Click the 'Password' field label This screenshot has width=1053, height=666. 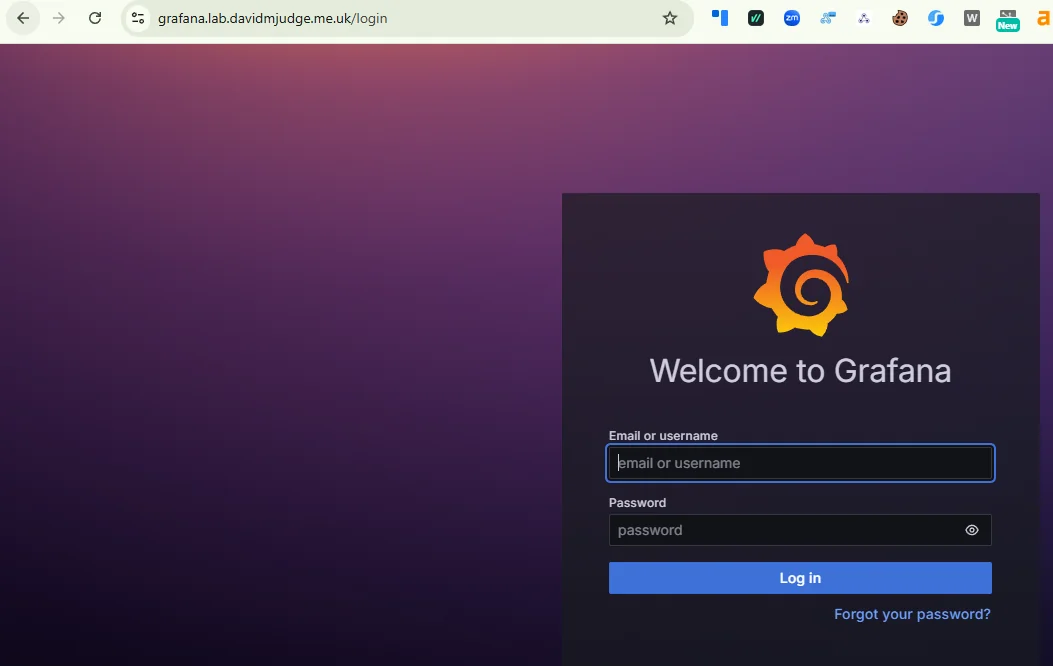(637, 503)
